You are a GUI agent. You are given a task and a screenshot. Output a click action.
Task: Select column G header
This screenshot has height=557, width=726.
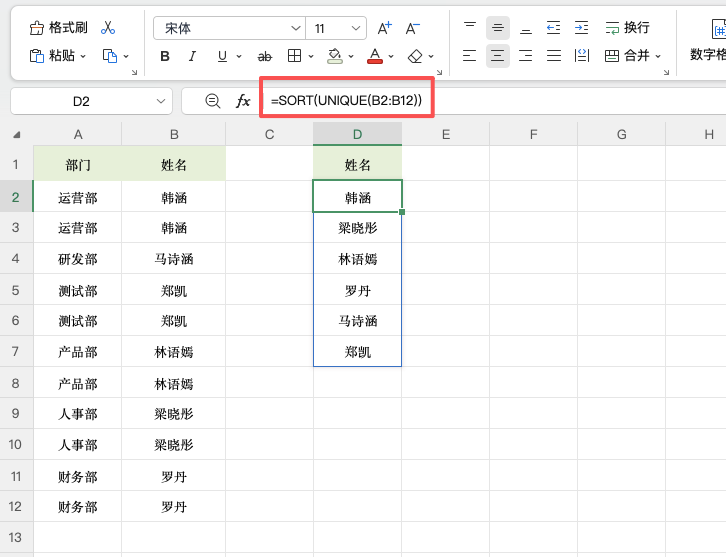pos(621,135)
